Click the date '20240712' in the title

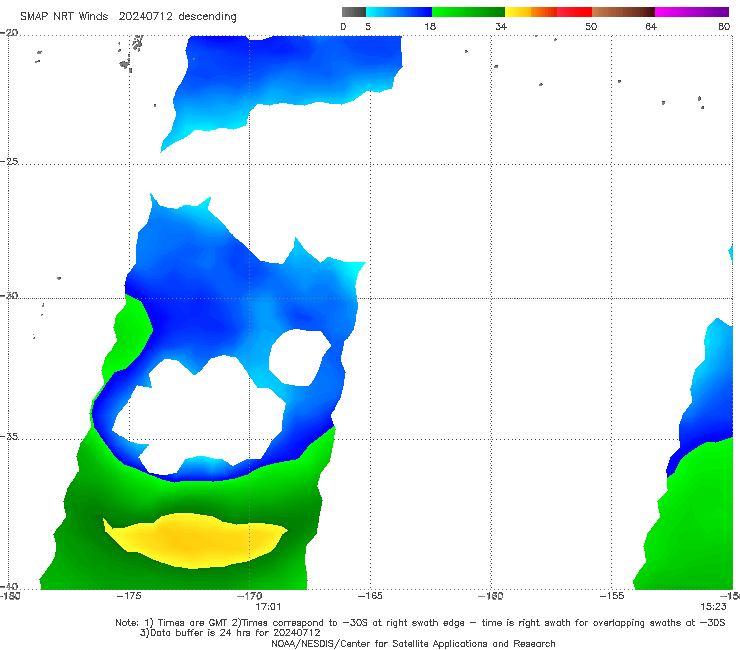(x=145, y=16)
